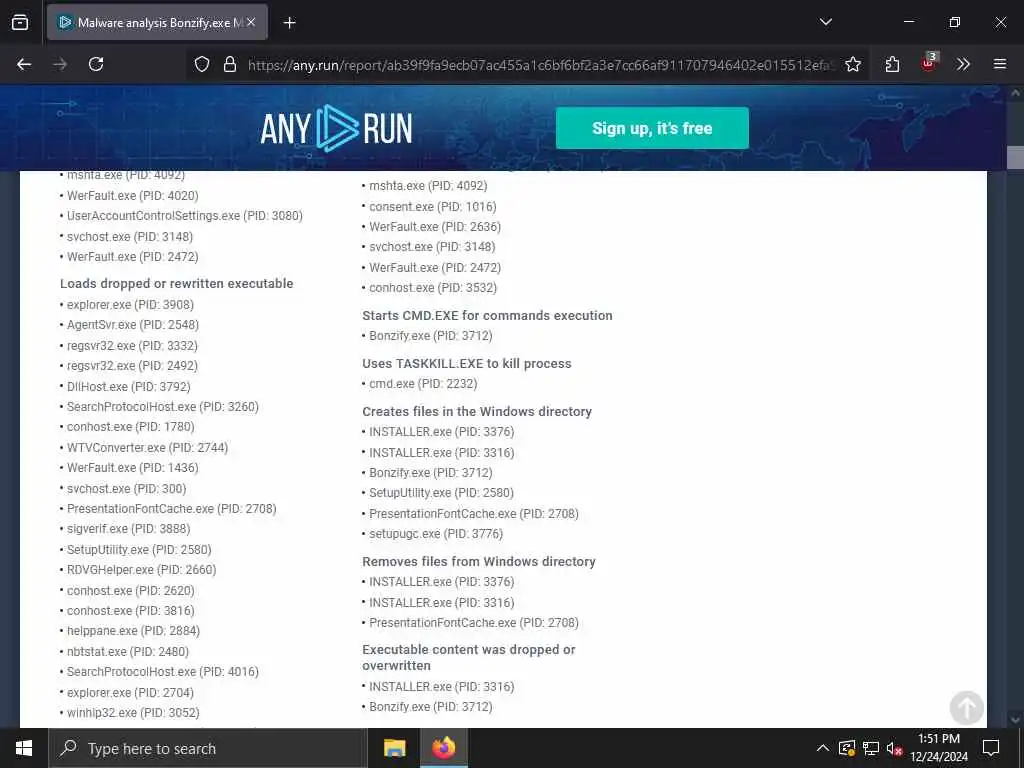Show more toolbar tools chevron
The image size is (1024, 768).
[x=963, y=64]
